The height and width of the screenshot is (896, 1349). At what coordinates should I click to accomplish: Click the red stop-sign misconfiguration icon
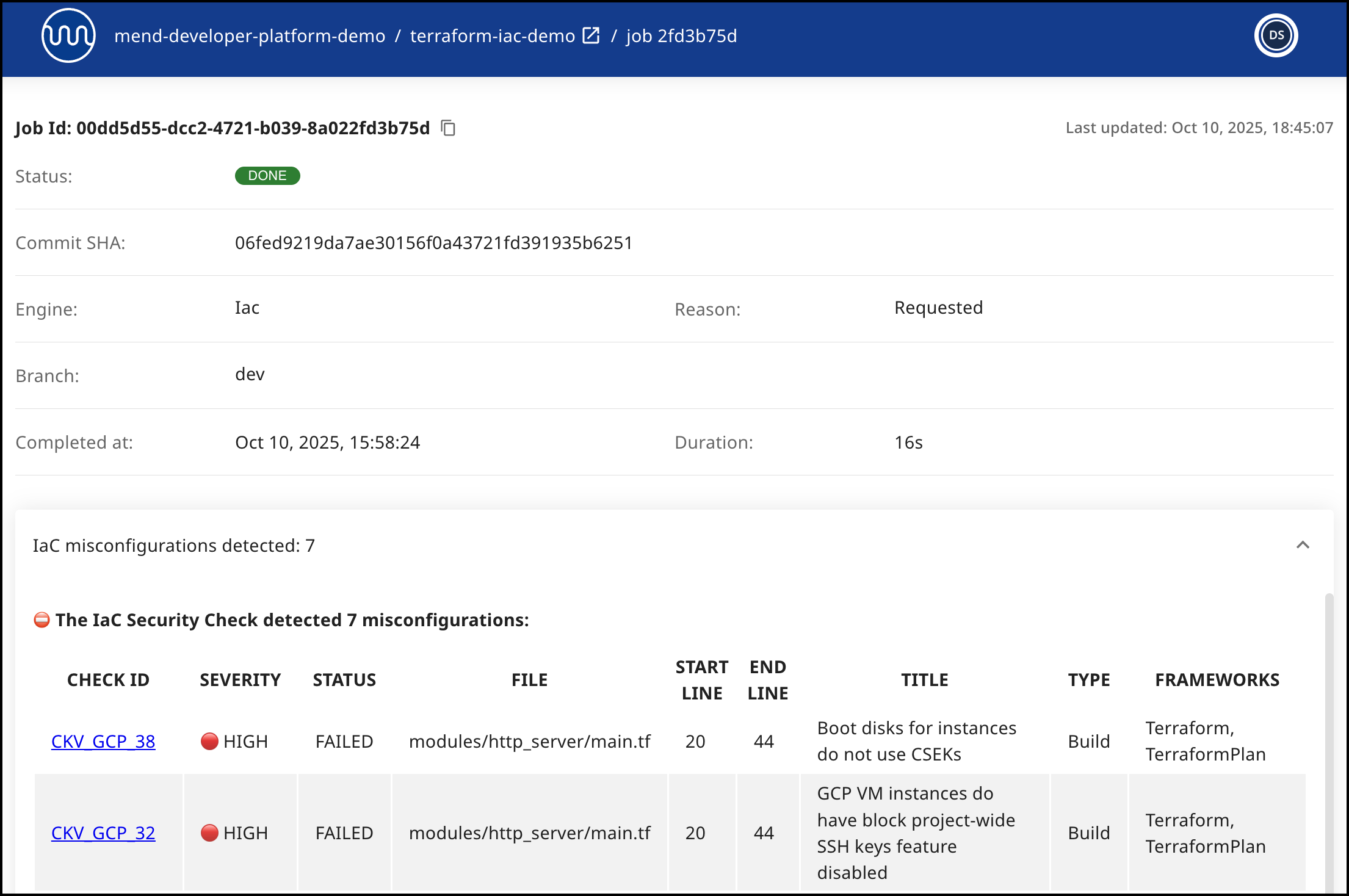click(42, 620)
